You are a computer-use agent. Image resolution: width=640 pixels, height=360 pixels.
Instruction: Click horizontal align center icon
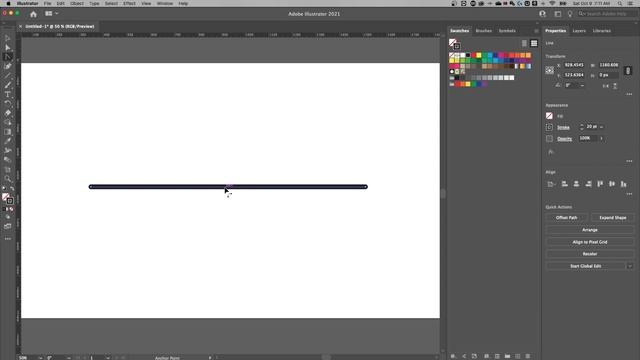[x=576, y=184]
